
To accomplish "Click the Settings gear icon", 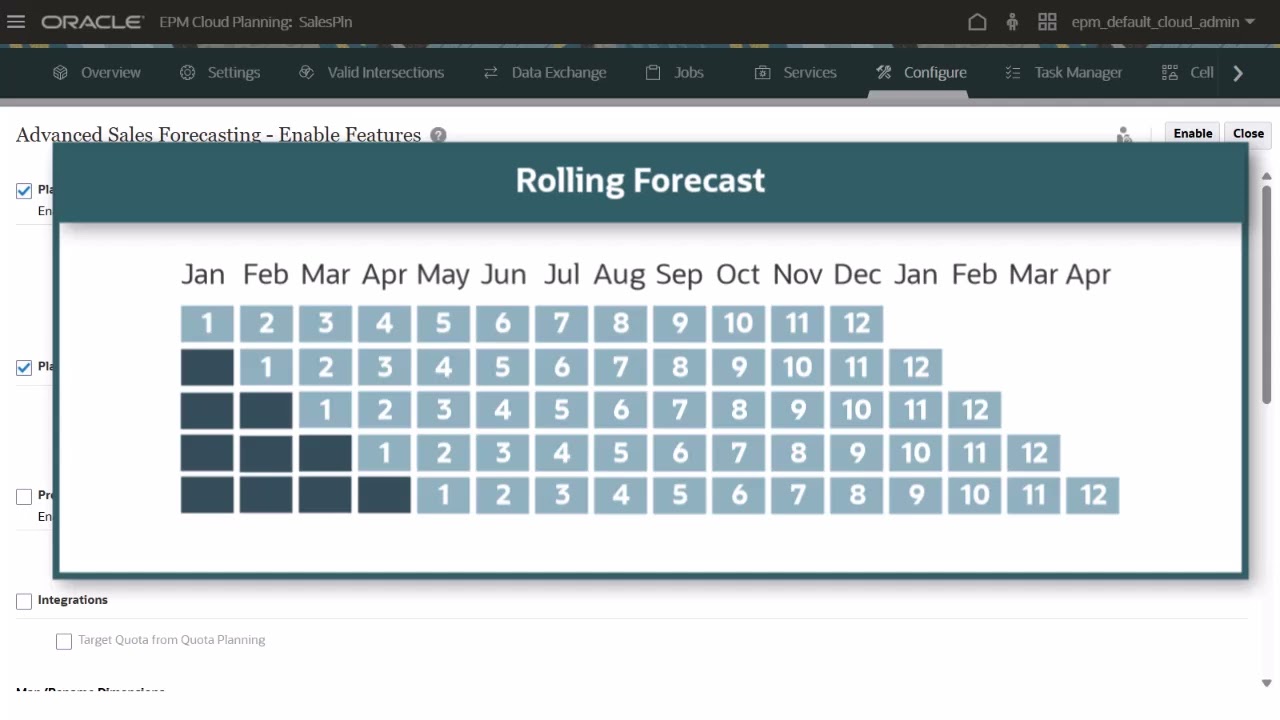I will (187, 72).
